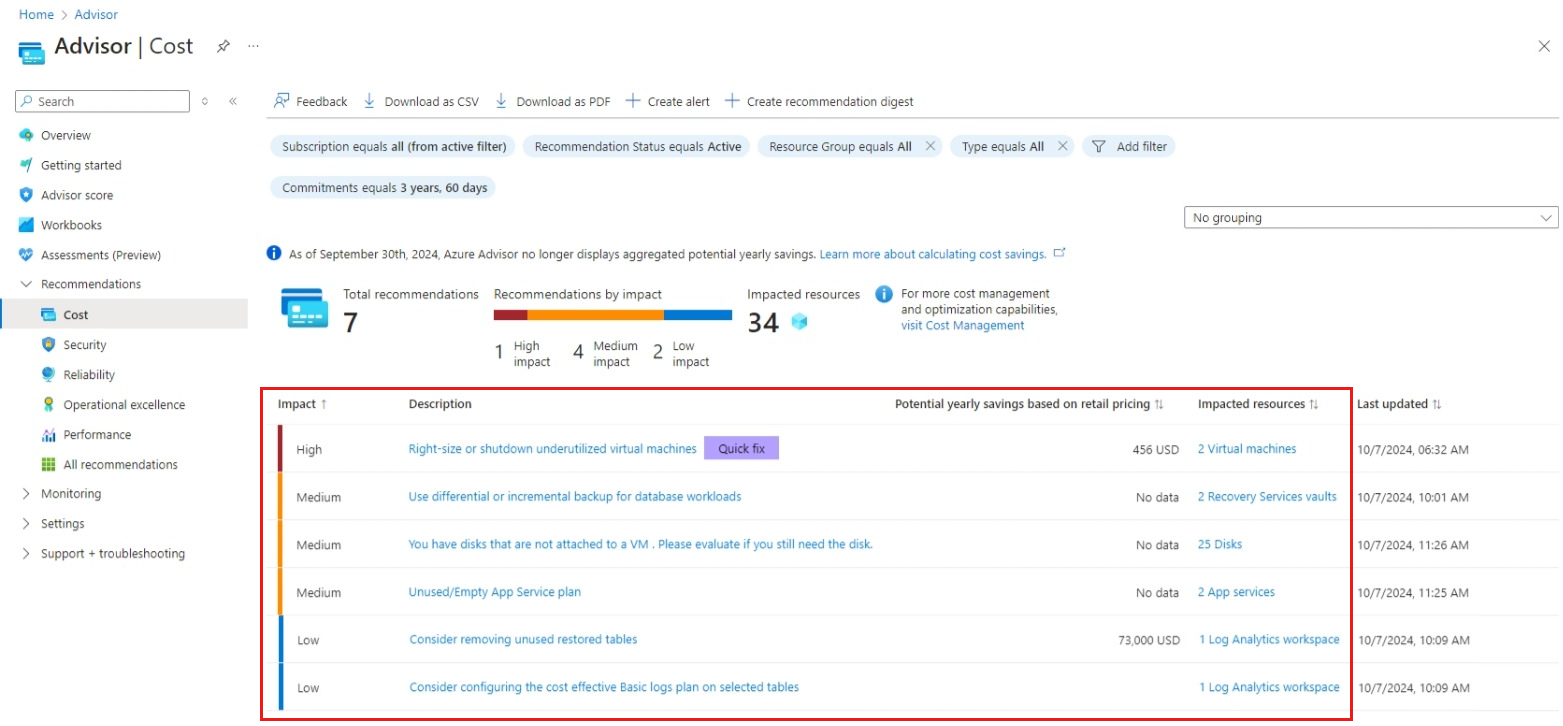The image size is (1563, 726).
Task: Open Advisor score page
Action: (x=76, y=195)
